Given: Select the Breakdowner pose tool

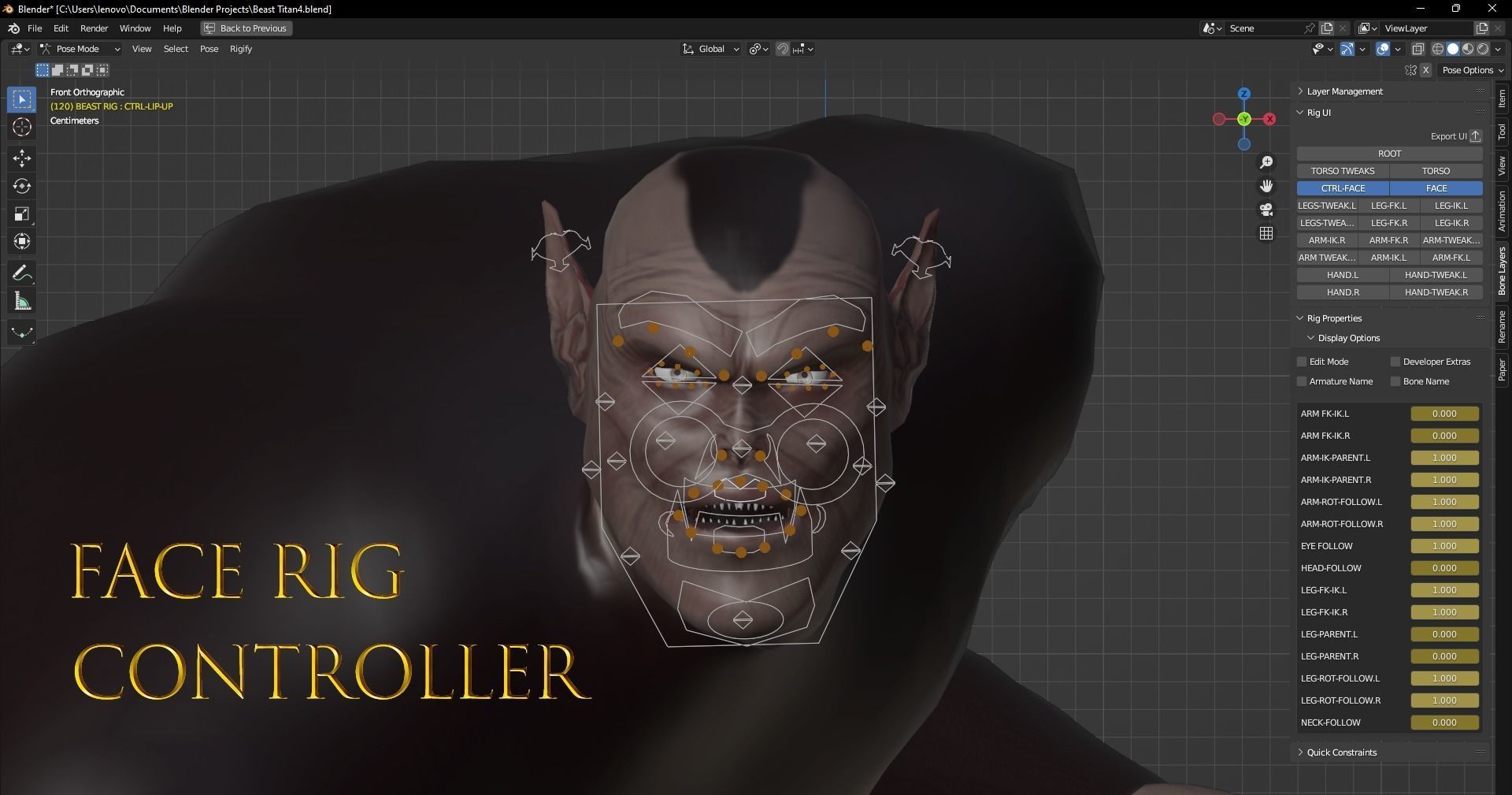Looking at the screenshot, I should point(22,332).
